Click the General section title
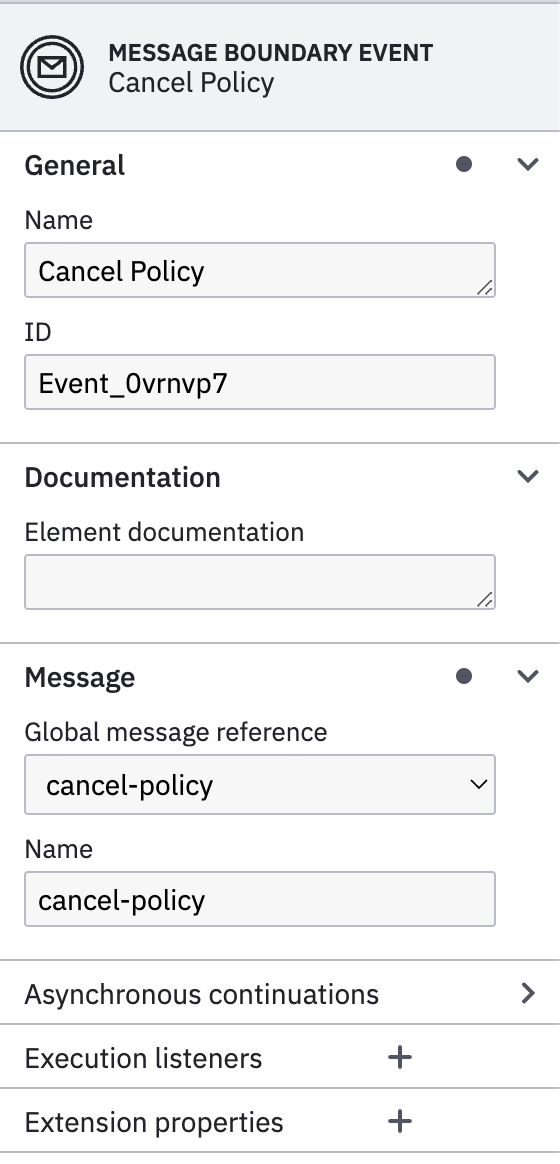Screen dimensions: 560x1164 [x=74, y=165]
